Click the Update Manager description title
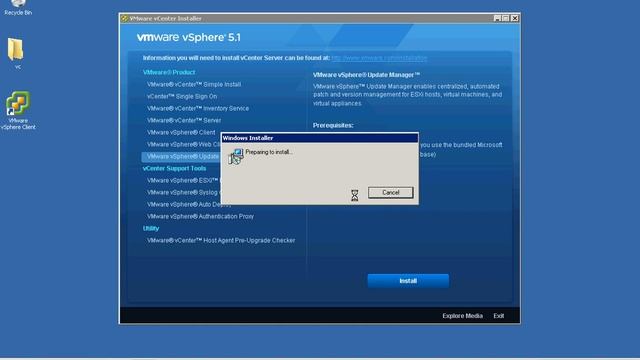Image resolution: width=640 pixels, height=360 pixels. click(366, 75)
